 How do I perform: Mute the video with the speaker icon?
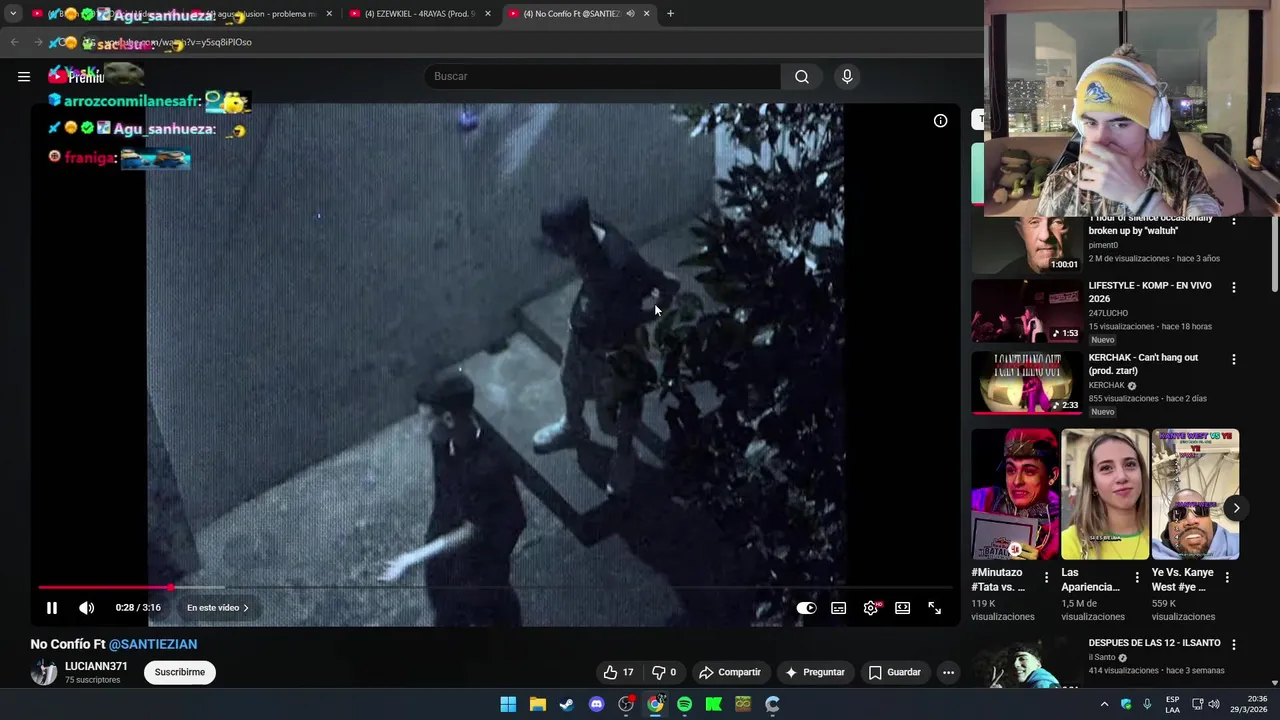coord(87,607)
